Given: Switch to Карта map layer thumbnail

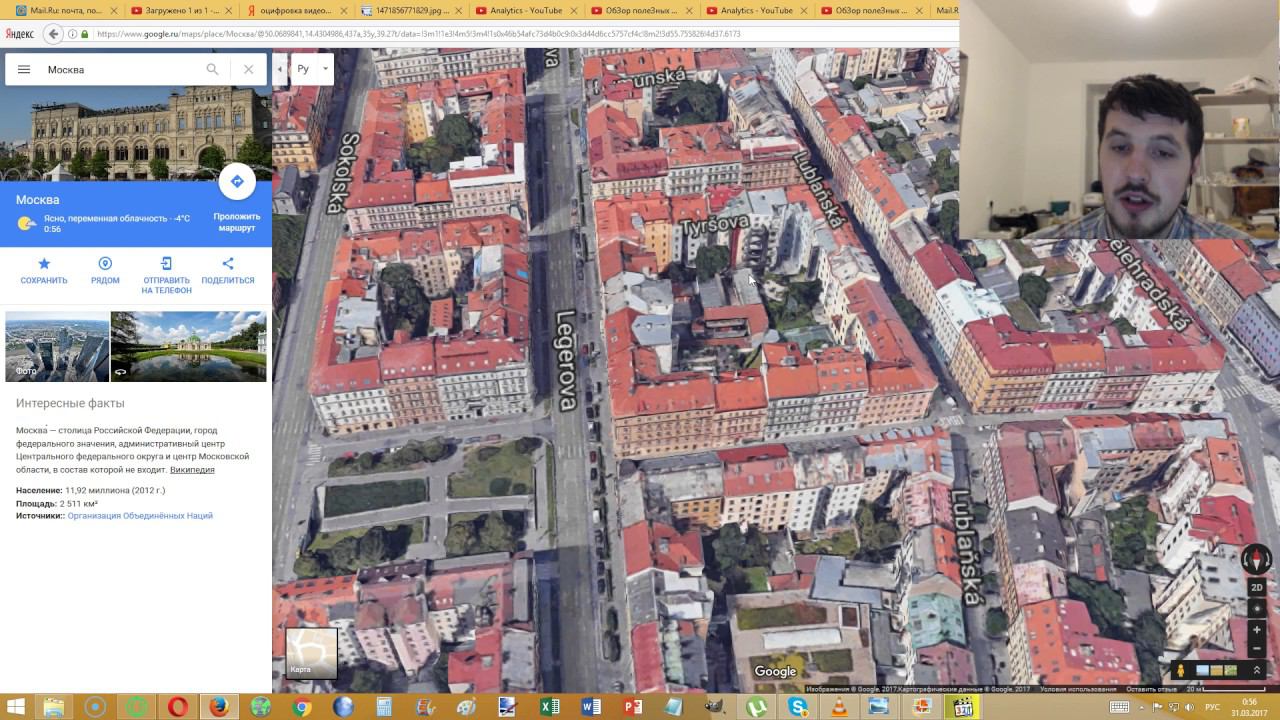Looking at the screenshot, I should tap(311, 653).
